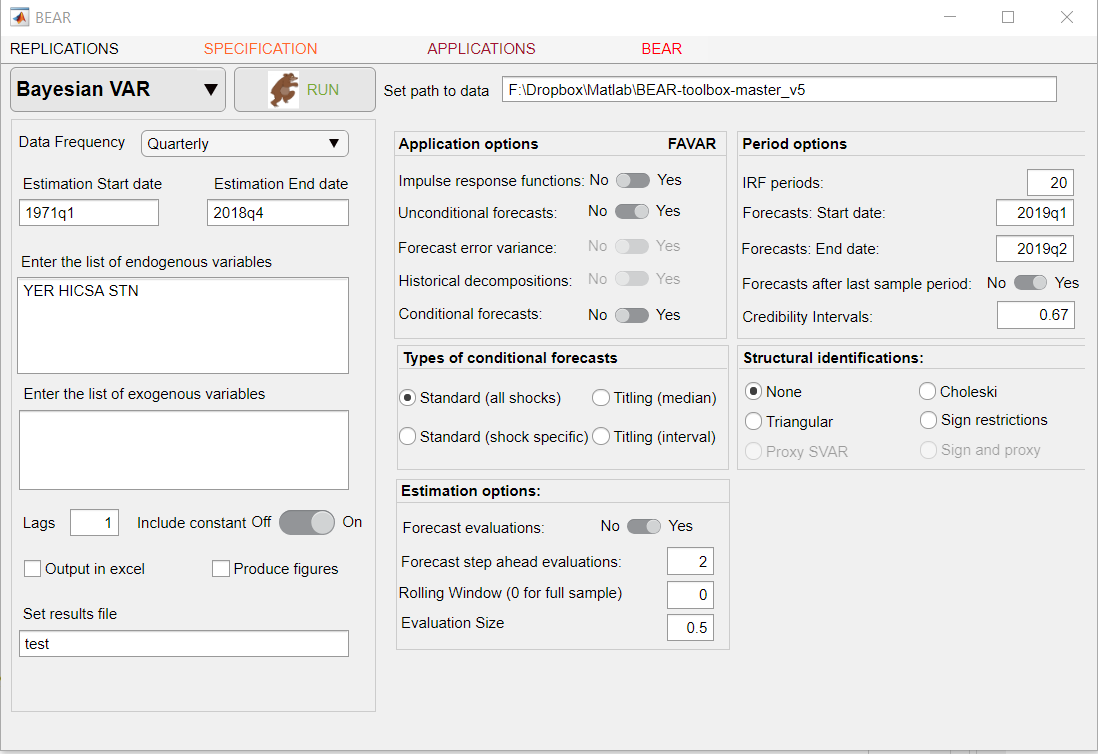Select Standard (shock specific) radio button
The height and width of the screenshot is (754, 1098).
tap(408, 437)
